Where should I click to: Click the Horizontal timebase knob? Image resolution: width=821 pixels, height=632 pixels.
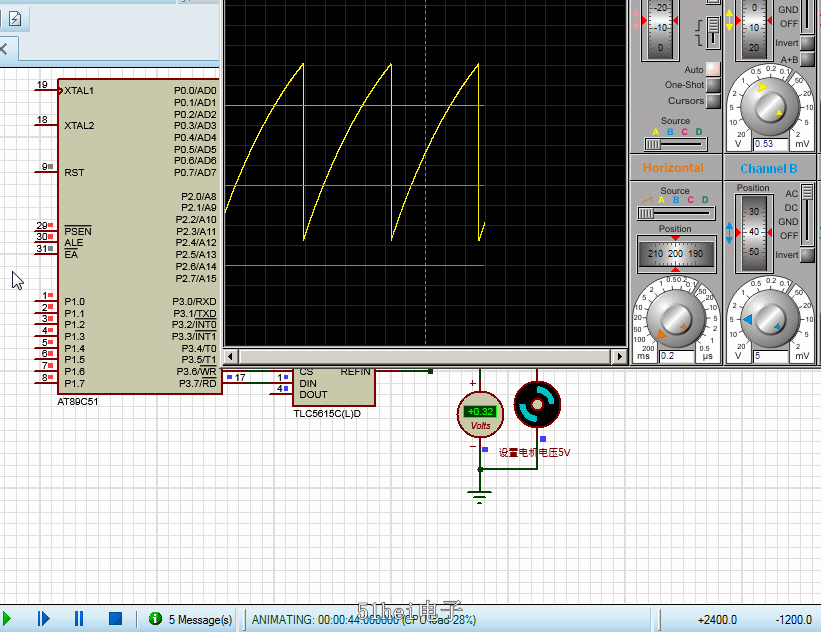(676, 318)
